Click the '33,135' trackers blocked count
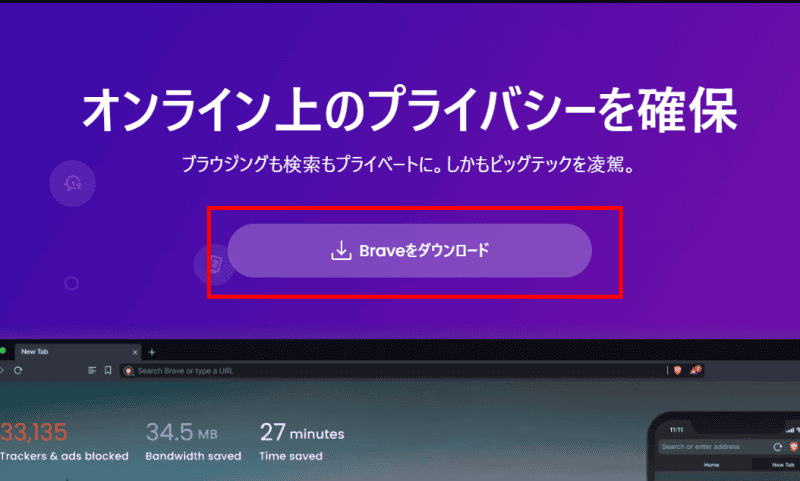800x481 pixels. 34,433
